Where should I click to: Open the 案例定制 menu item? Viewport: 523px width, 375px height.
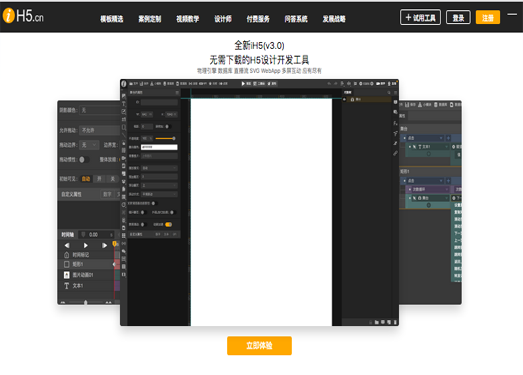(x=150, y=19)
